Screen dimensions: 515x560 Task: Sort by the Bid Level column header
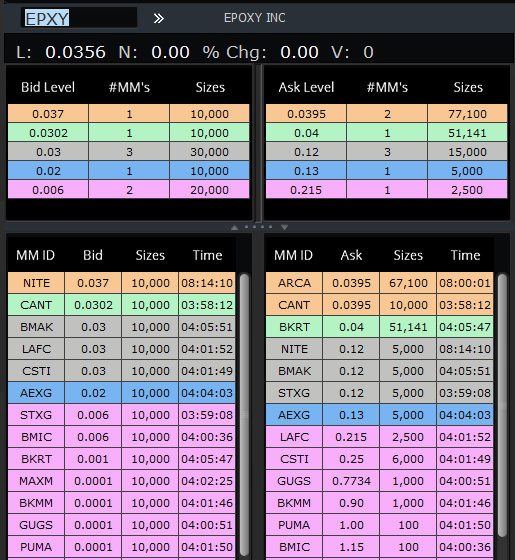tap(48, 87)
